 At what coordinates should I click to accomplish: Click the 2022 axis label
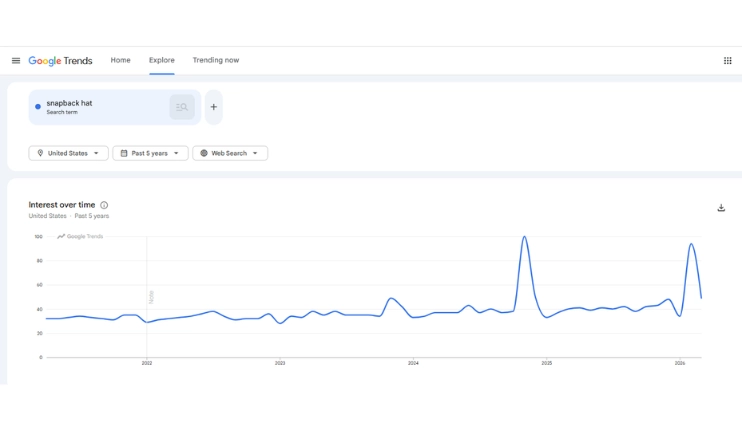(x=147, y=363)
